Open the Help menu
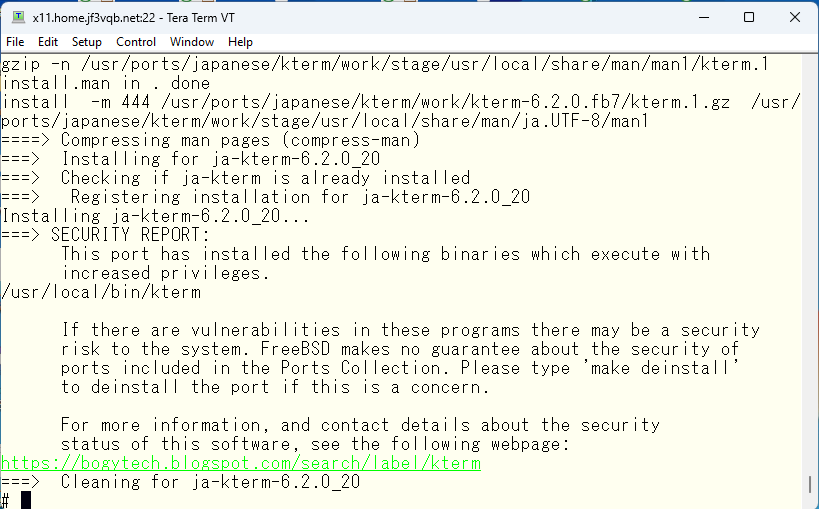The image size is (819, 509). click(240, 42)
